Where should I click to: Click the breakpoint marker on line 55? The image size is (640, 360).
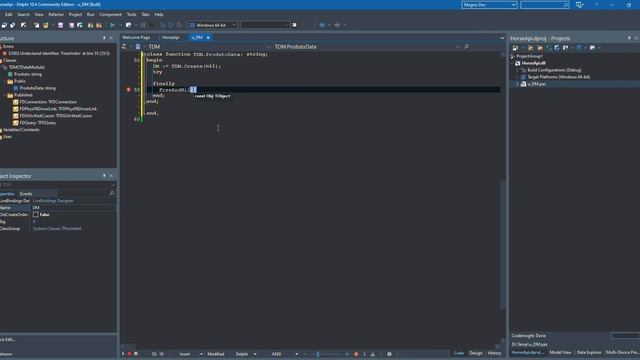tap(129, 89)
